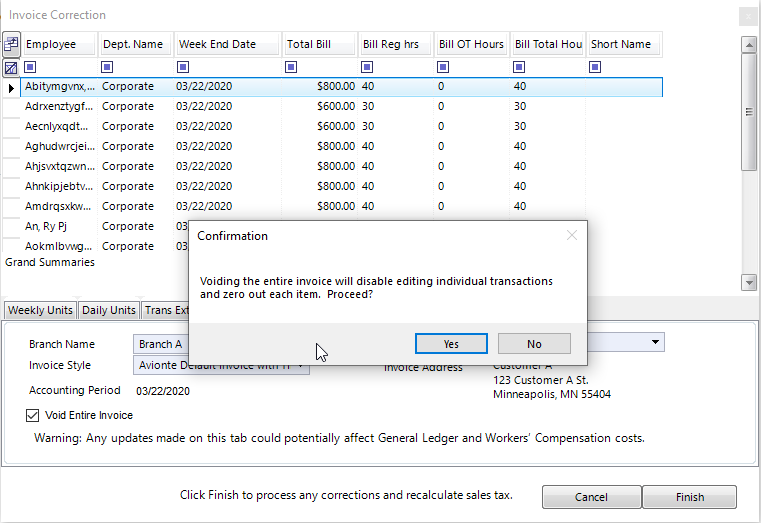Open Total Bill column filter operator icon
Viewport: 761px width, 523px height.
[291, 67]
